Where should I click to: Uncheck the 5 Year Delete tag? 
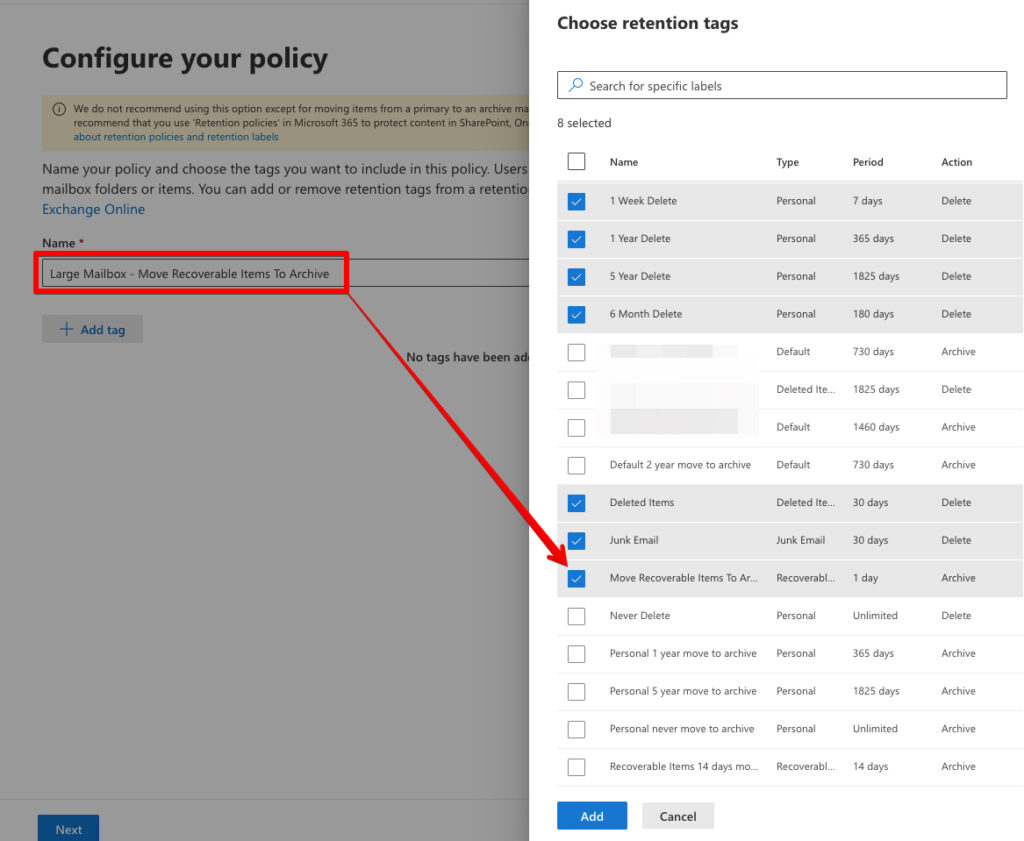[576, 276]
